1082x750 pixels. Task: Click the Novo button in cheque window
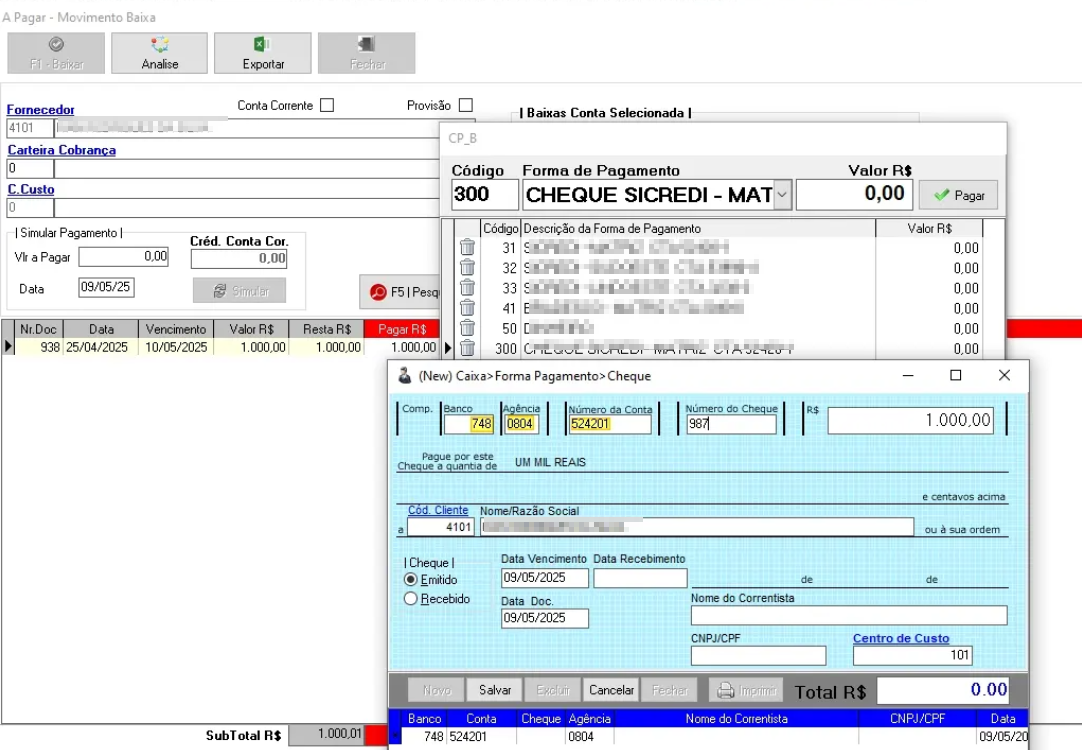[436, 690]
